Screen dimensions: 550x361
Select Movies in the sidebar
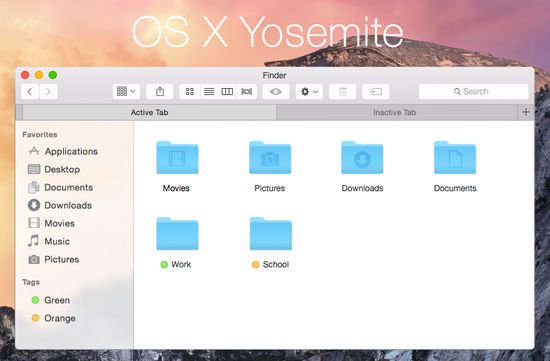pyautogui.click(x=51, y=223)
